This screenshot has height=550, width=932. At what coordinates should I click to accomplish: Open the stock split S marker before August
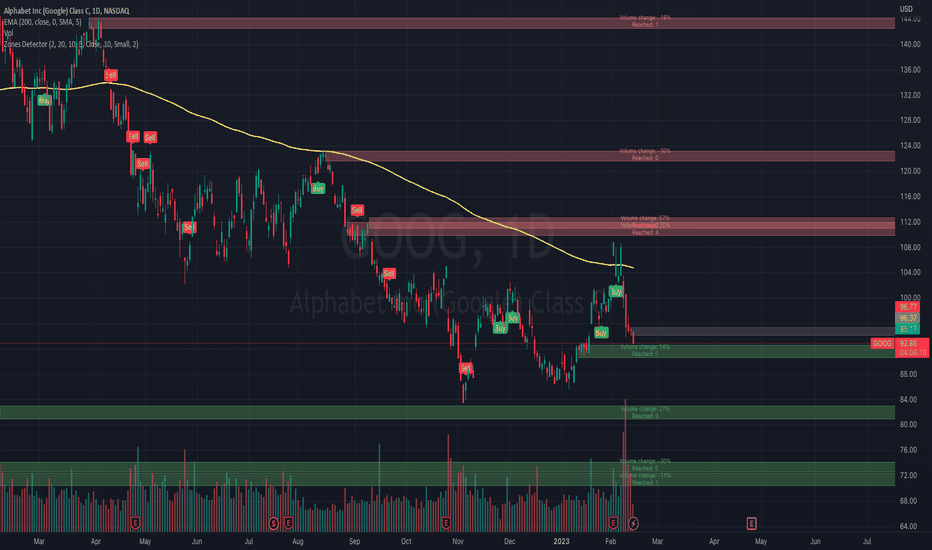(273, 523)
